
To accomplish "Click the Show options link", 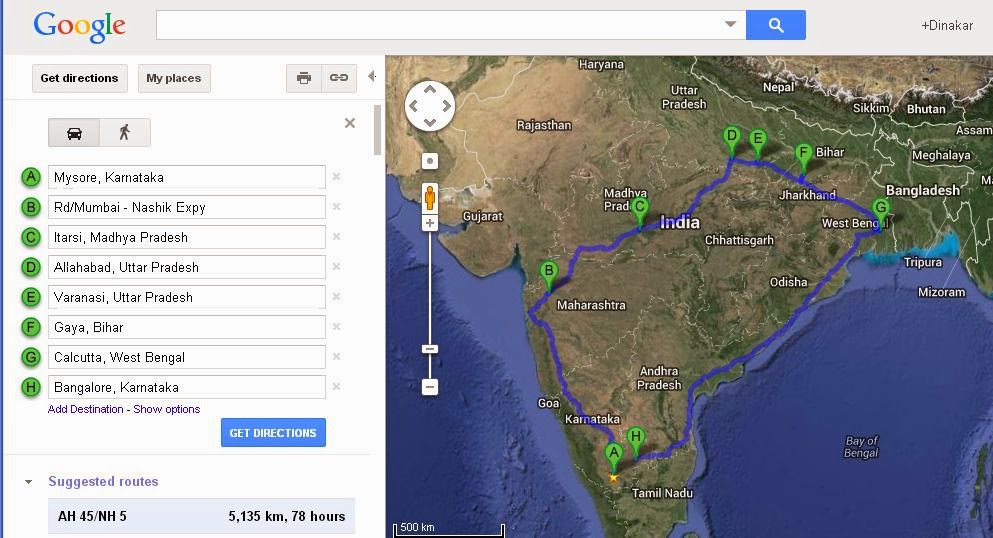I will tap(167, 409).
